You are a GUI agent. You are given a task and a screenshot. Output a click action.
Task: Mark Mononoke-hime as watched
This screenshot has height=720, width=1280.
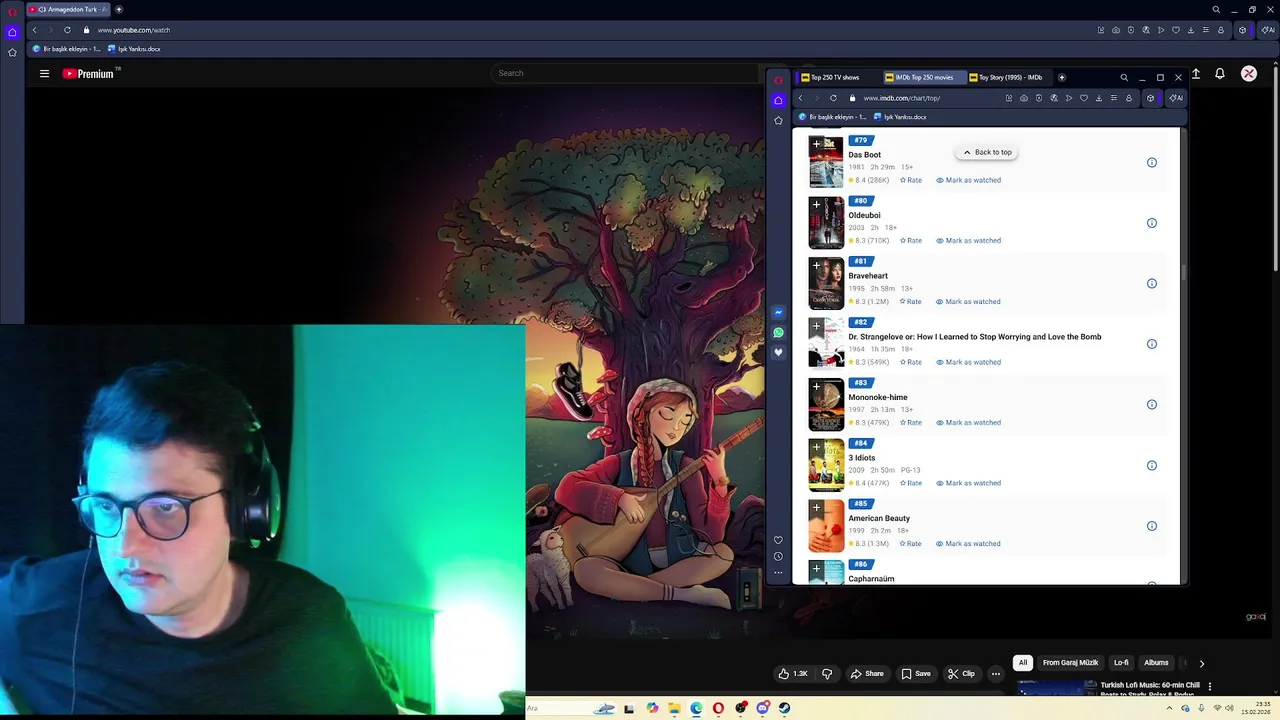(x=968, y=423)
